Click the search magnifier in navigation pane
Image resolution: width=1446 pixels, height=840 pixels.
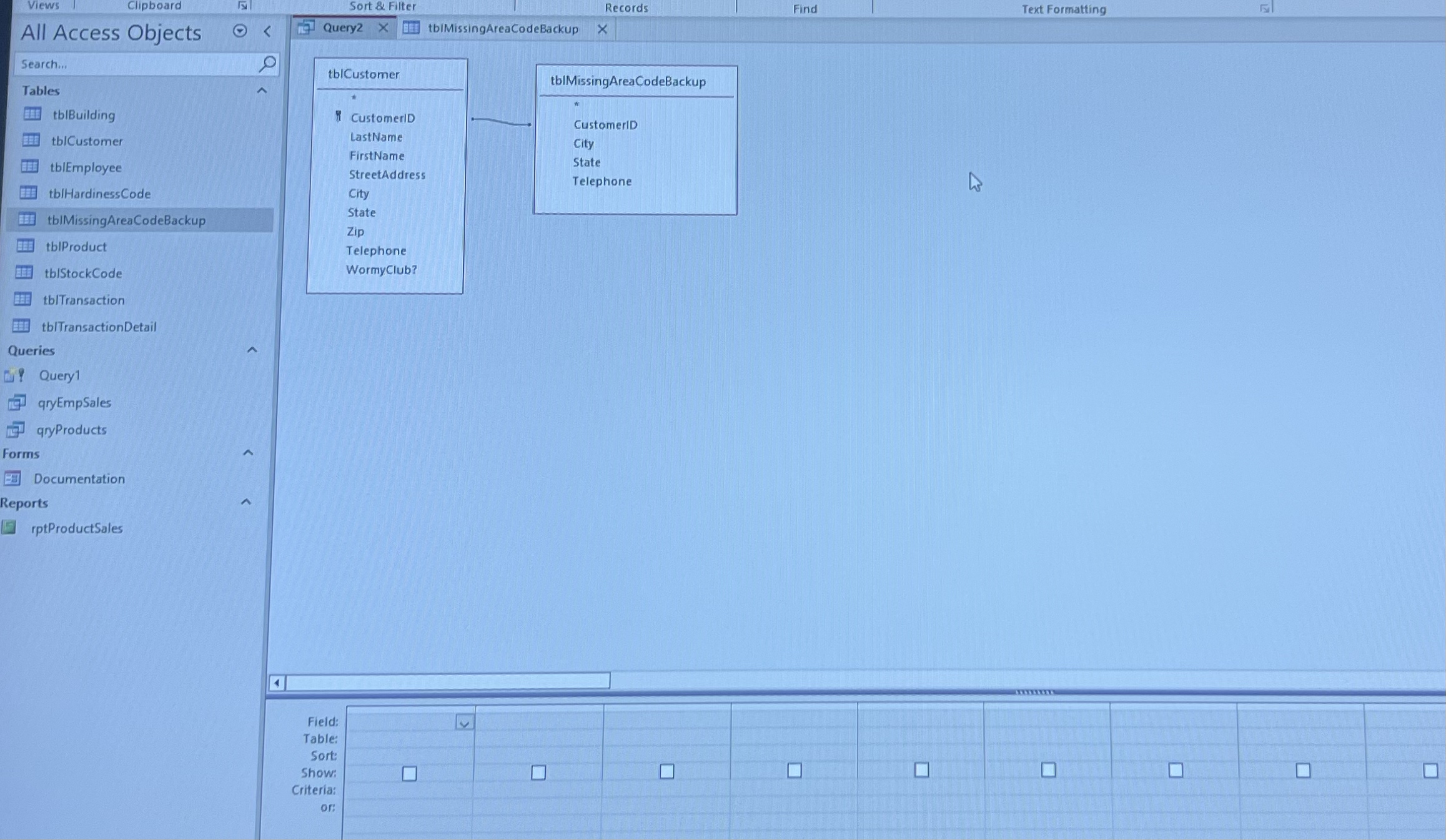pos(269,63)
